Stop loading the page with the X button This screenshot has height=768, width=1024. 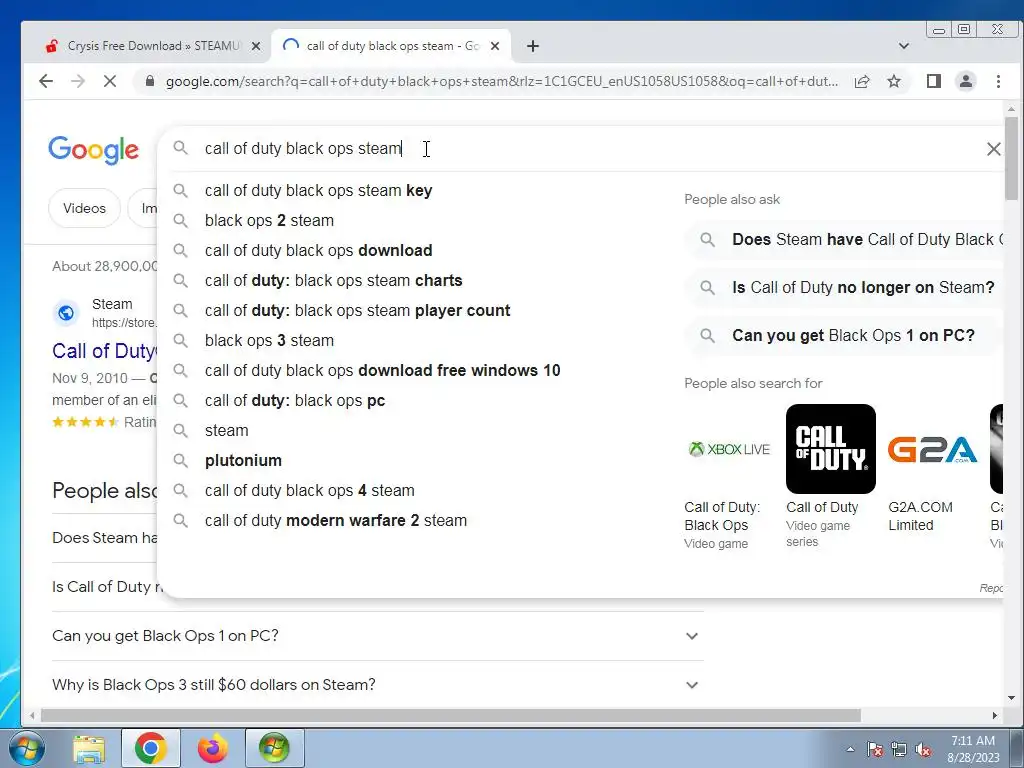[110, 81]
